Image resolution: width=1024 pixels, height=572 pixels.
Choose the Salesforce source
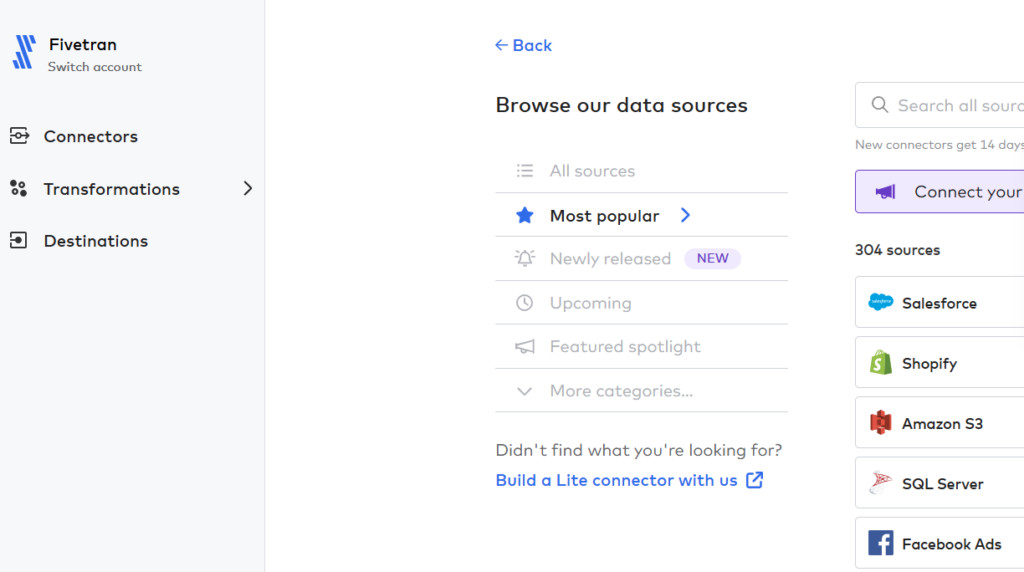pyautogui.click(x=940, y=302)
